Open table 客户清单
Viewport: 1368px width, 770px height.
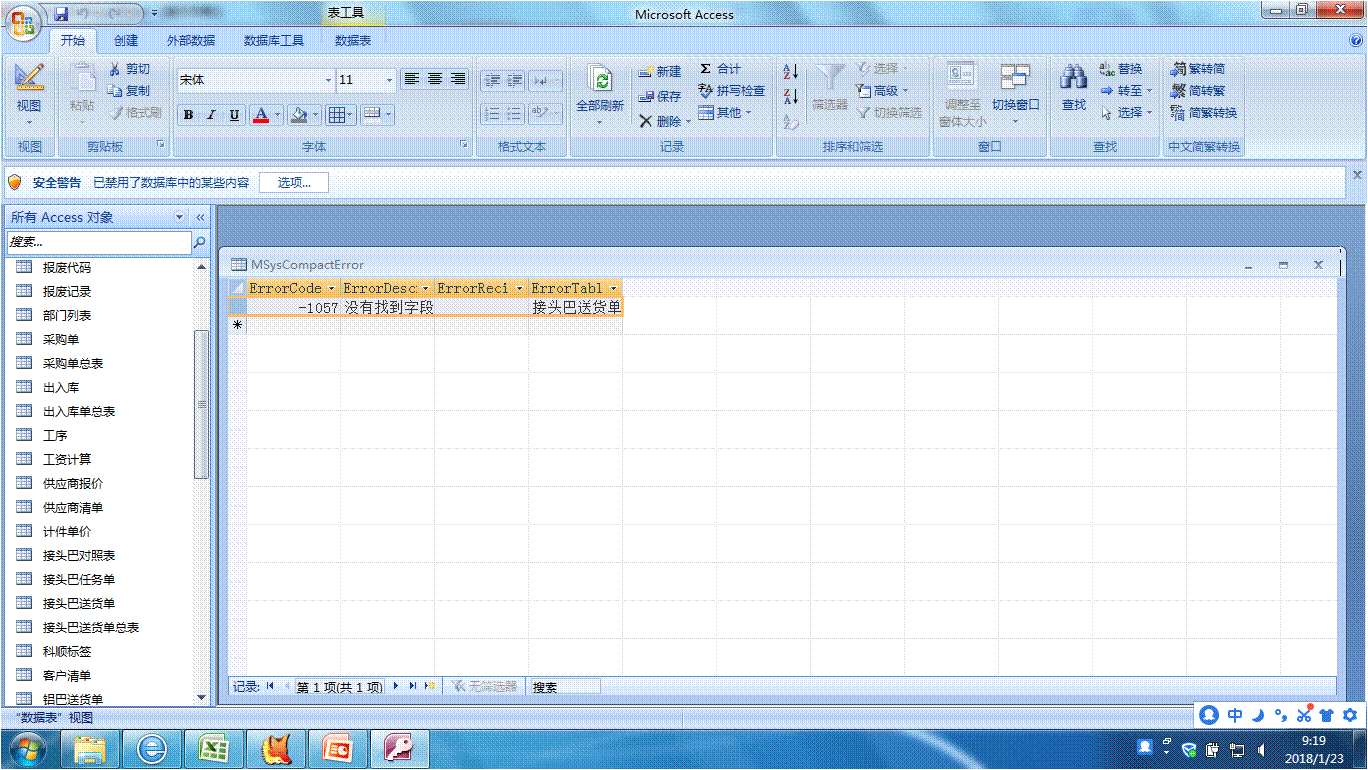tap(67, 676)
